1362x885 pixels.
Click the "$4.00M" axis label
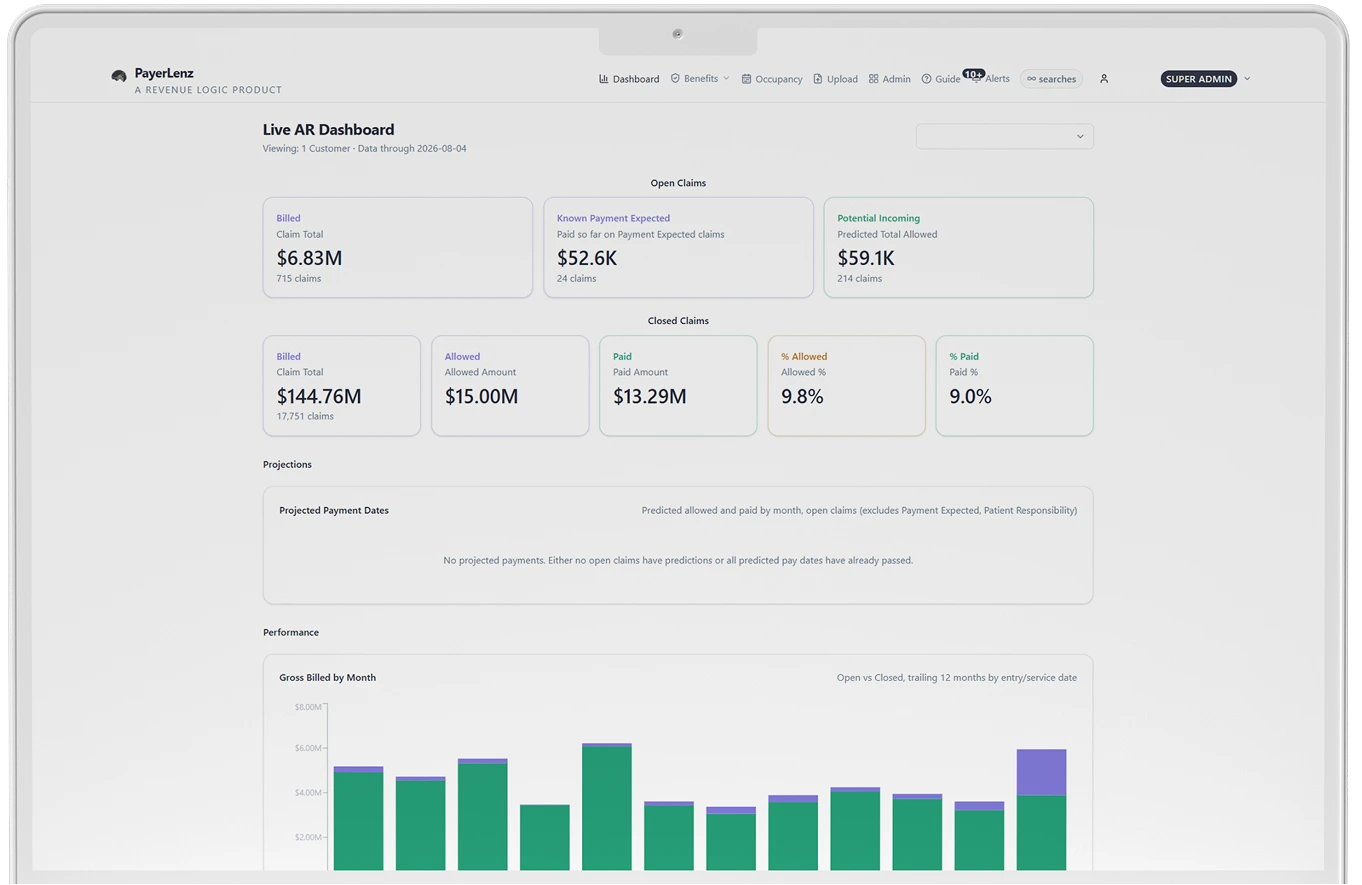[308, 793]
